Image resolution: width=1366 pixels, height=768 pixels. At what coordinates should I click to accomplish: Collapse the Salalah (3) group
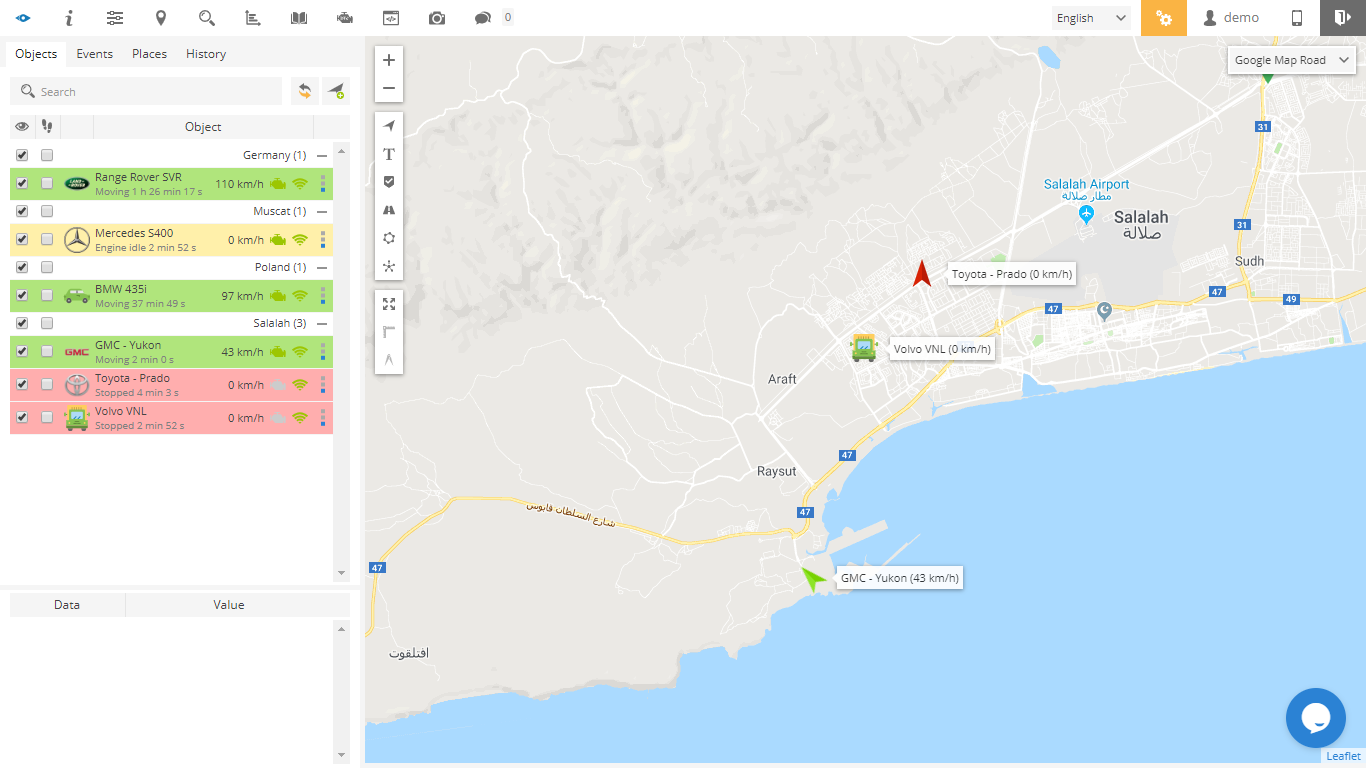click(322, 324)
